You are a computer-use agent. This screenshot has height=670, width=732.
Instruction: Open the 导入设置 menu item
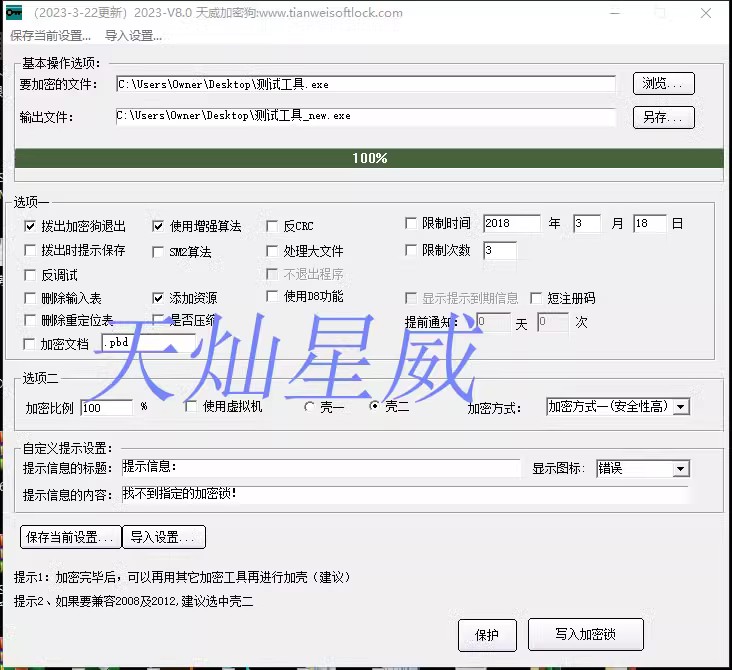pyautogui.click(x=133, y=35)
